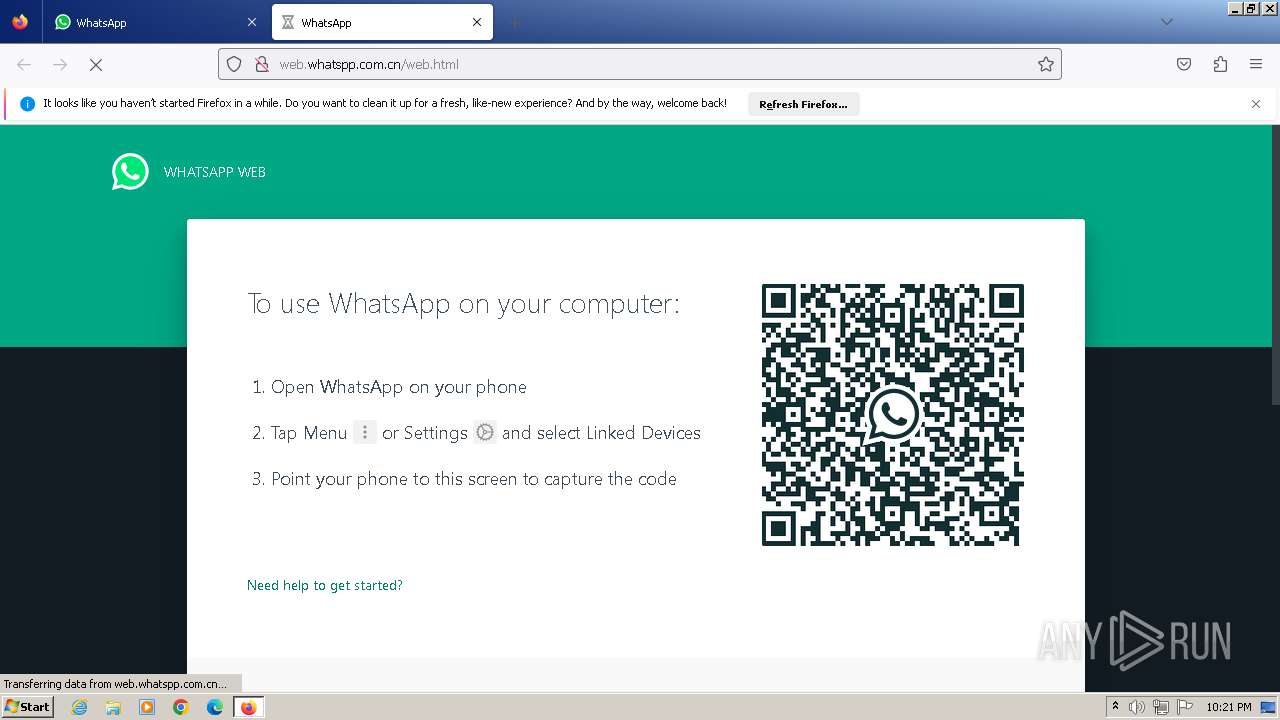Open the Need help to get started link
The image size is (1280, 720).
tap(325, 585)
